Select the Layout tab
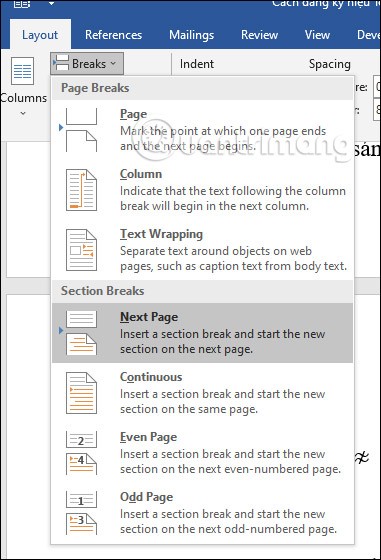The image size is (381, 560). [40, 35]
